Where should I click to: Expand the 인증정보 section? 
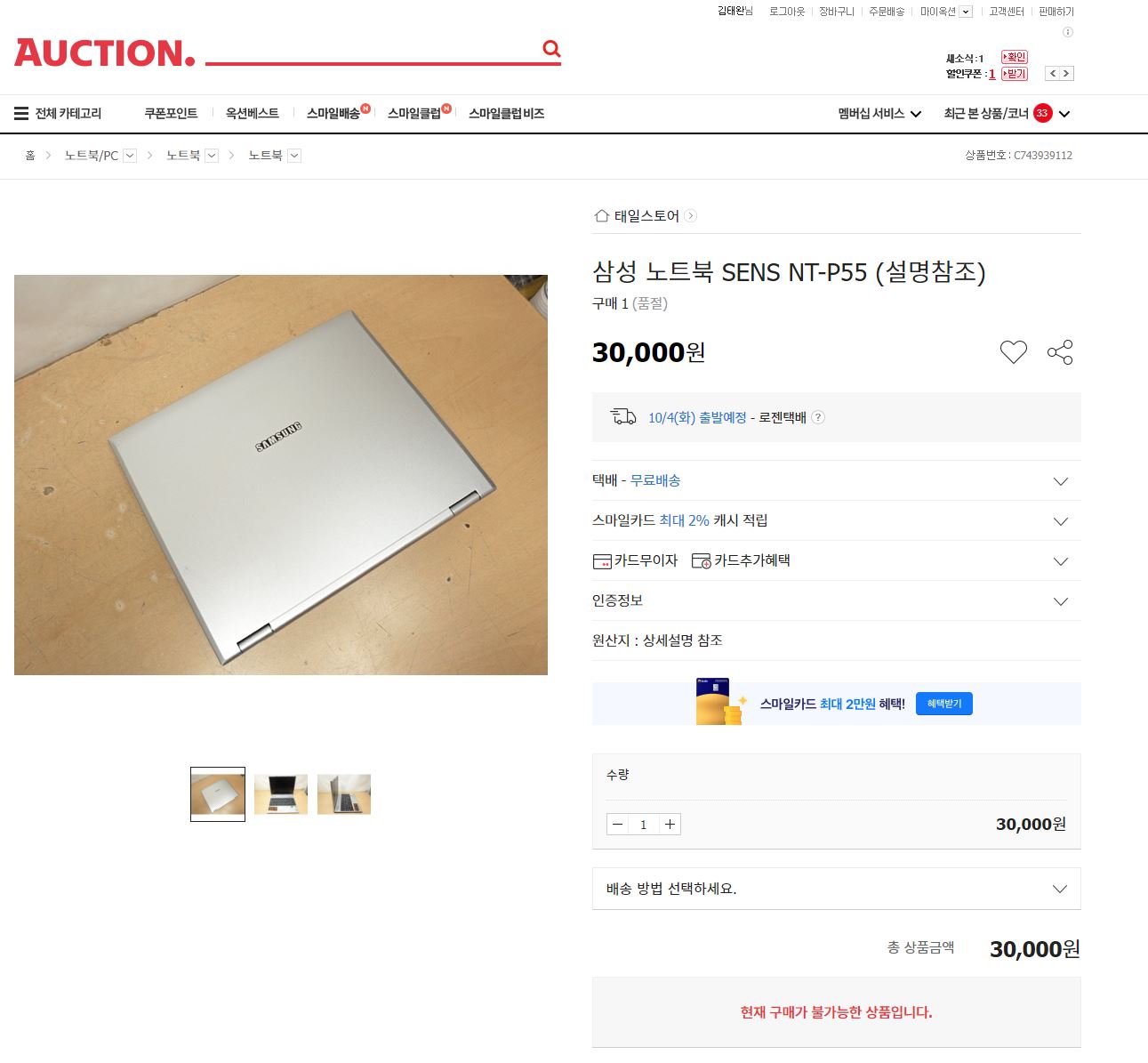(1060, 601)
